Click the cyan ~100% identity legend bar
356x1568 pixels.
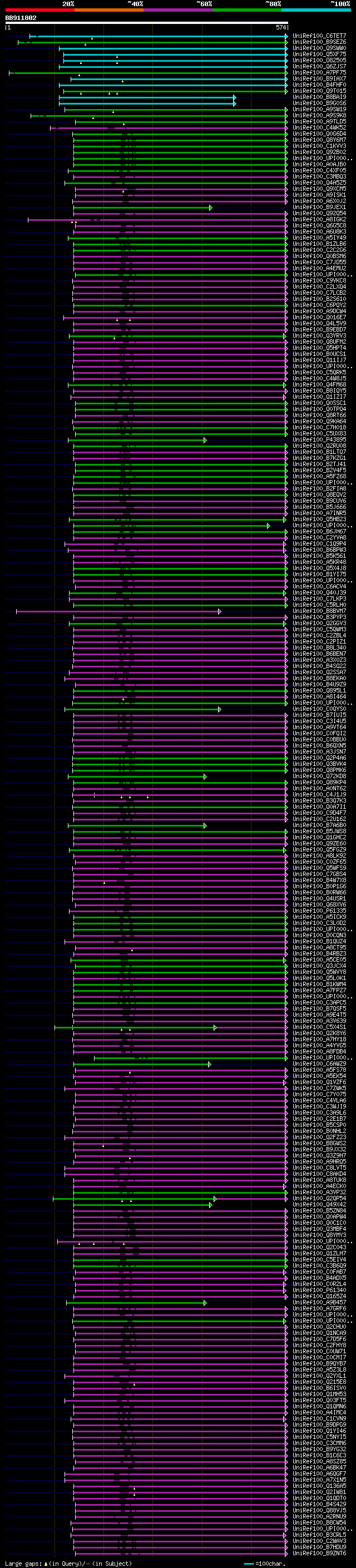(x=315, y=10)
